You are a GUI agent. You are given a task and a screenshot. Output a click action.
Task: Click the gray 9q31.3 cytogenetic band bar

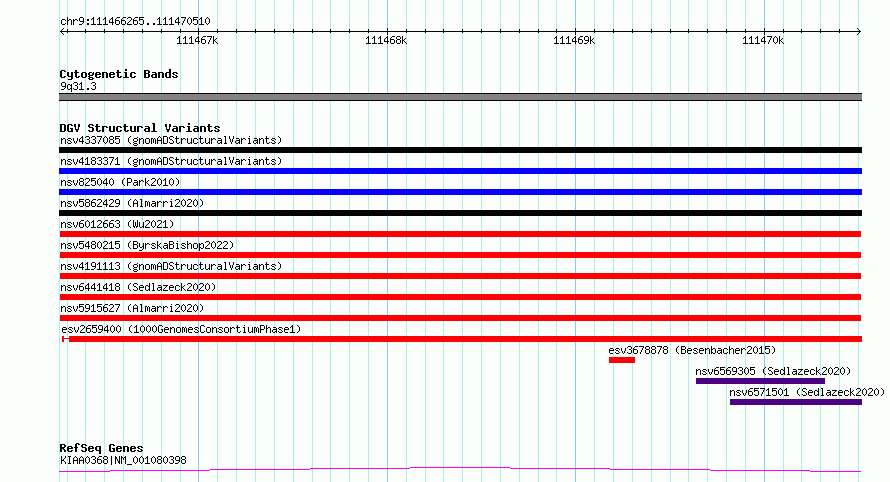coord(460,97)
